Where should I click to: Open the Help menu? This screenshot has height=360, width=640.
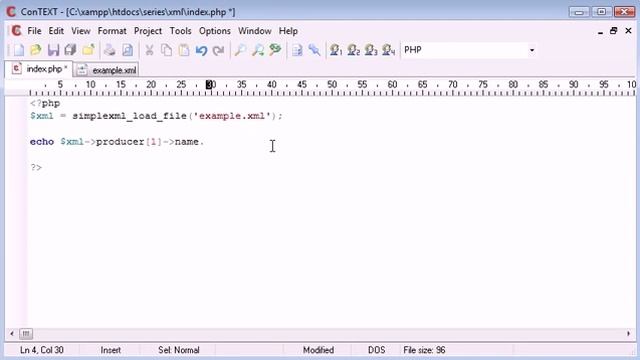coord(288,31)
